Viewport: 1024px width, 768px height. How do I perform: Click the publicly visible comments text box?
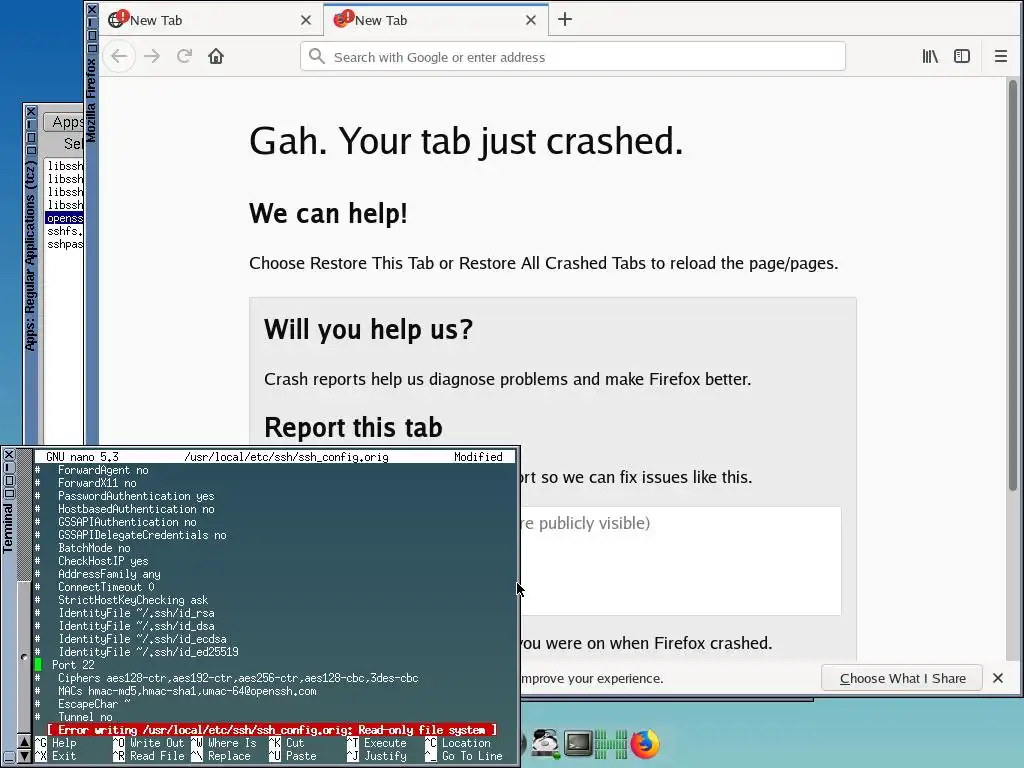[679, 560]
